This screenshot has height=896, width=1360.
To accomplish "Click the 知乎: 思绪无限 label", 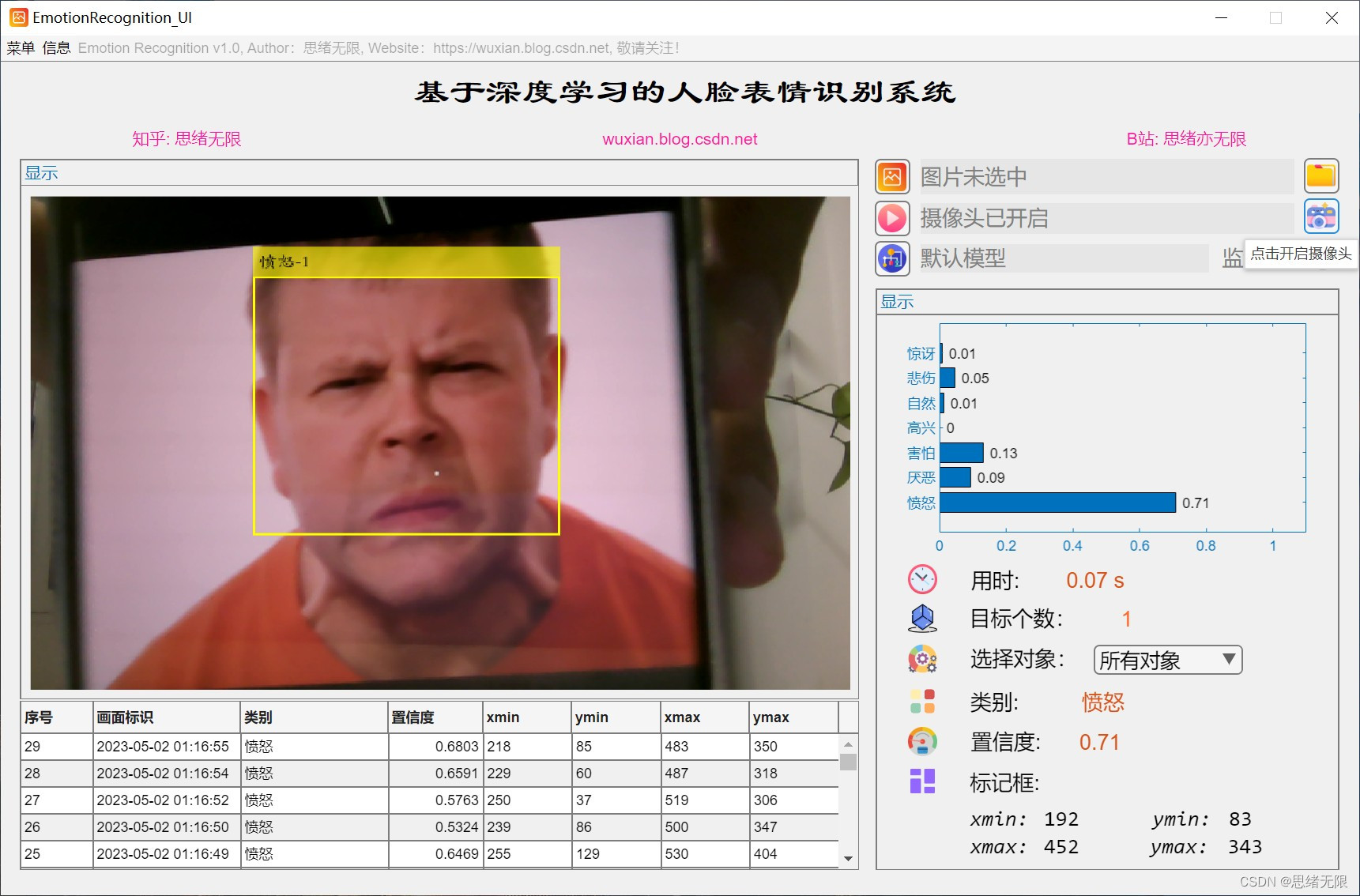I will pyautogui.click(x=186, y=139).
